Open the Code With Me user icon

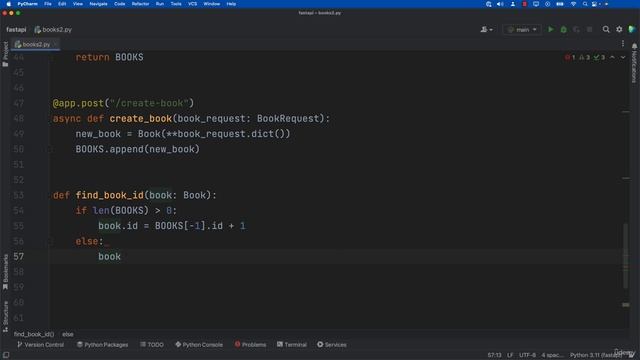[486, 29]
